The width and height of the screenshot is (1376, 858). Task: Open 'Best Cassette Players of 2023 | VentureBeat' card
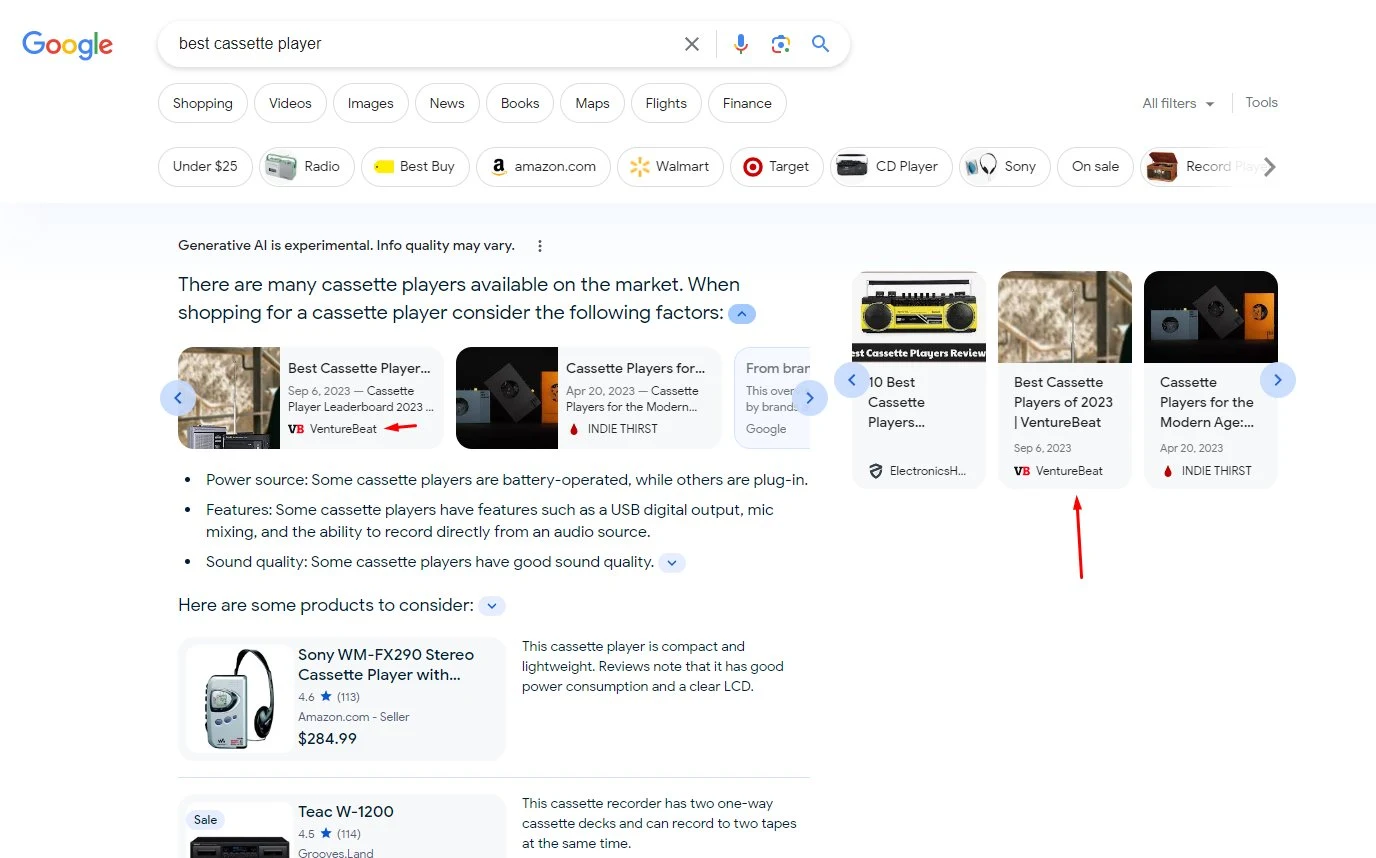point(1065,380)
